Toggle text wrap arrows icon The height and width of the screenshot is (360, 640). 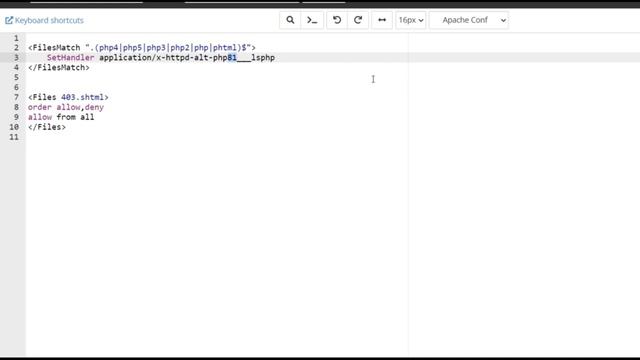tap(382, 20)
